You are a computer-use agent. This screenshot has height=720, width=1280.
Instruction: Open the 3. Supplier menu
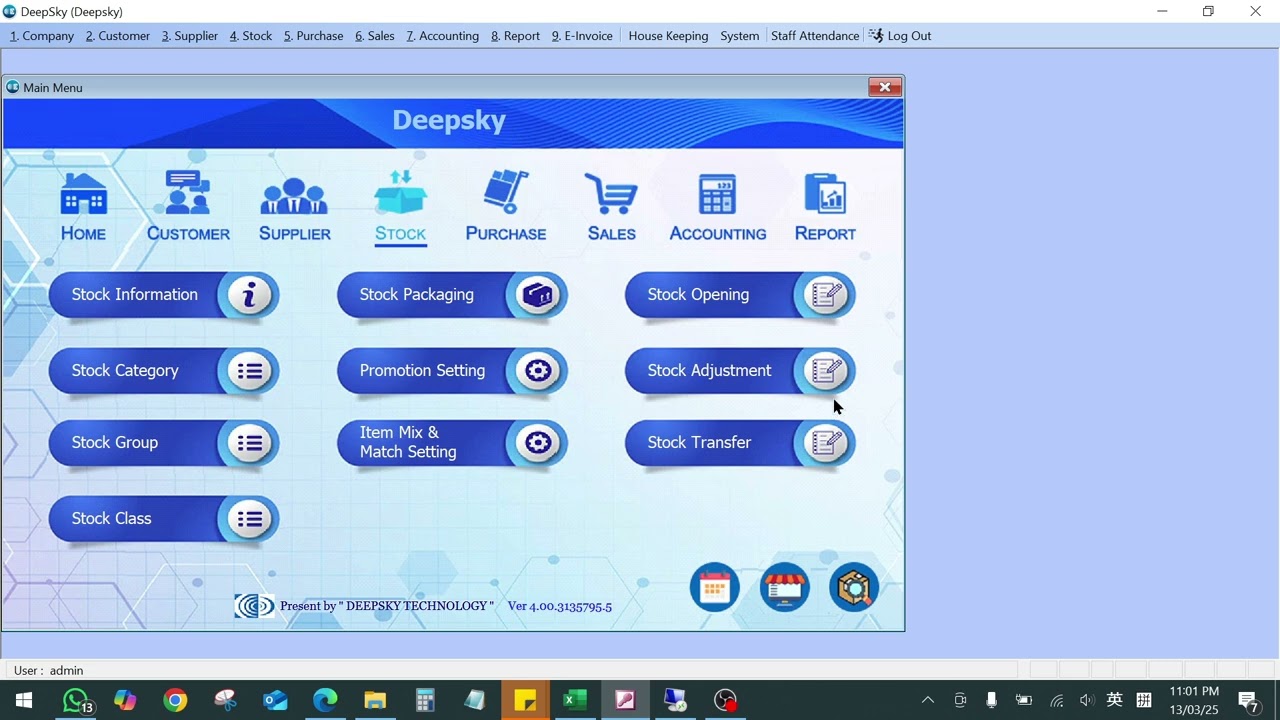[190, 36]
